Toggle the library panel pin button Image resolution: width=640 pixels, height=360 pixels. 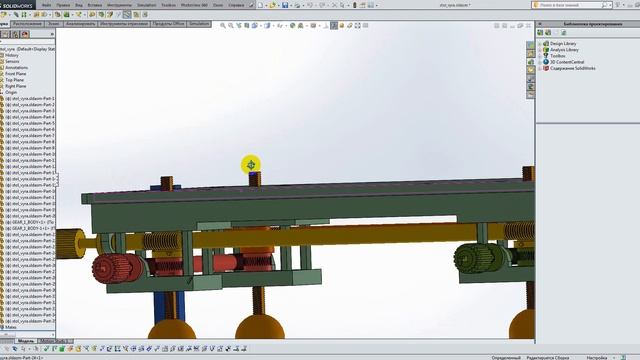coord(540,24)
